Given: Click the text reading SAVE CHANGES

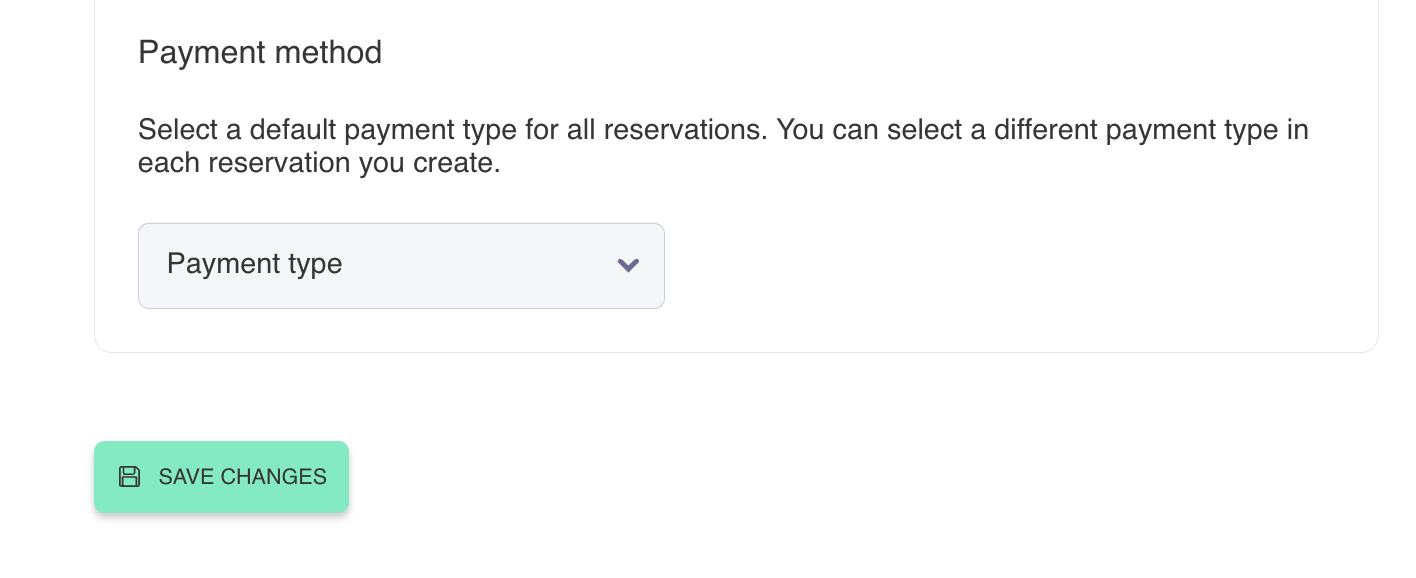Looking at the screenshot, I should [x=242, y=477].
